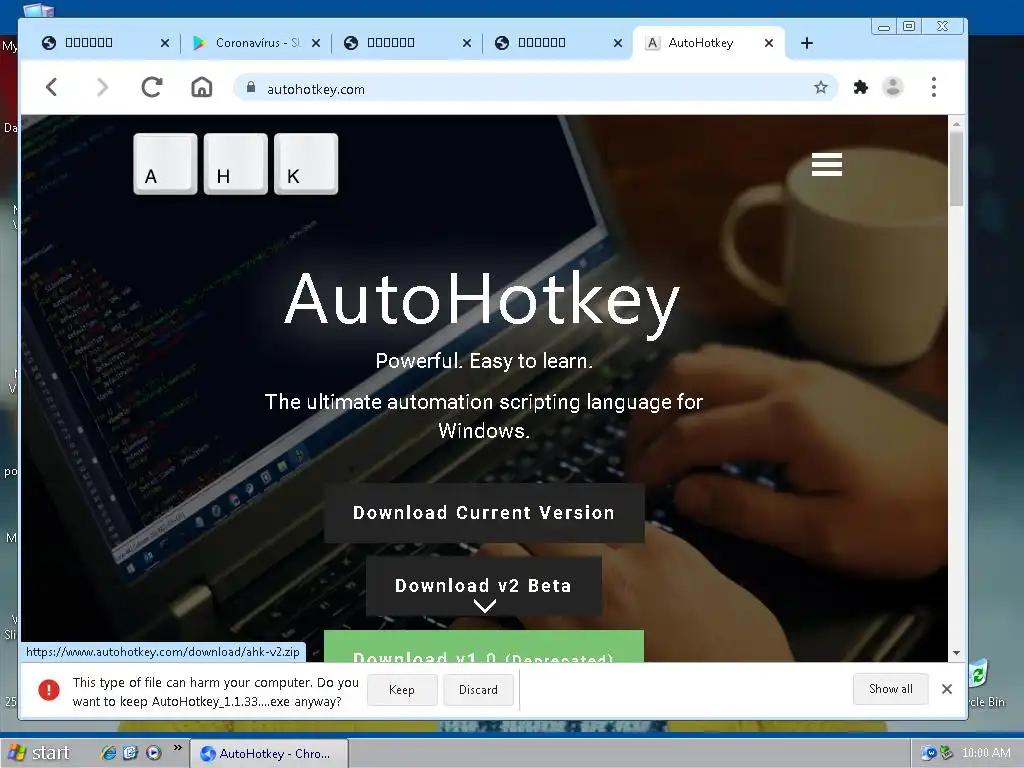
Task: Click the Powerful. Easy to learn. tagline
Action: [484, 360]
